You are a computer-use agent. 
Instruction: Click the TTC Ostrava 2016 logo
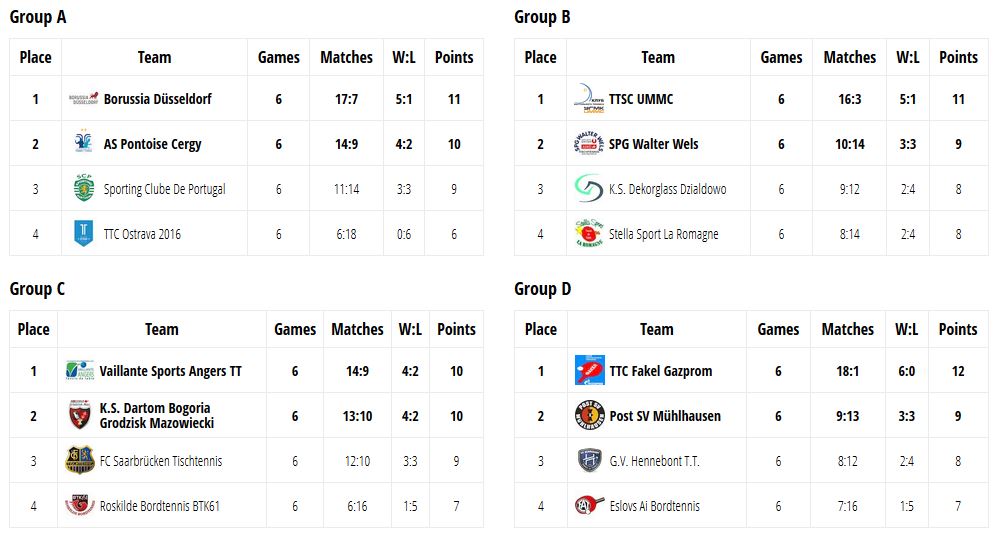pos(83,234)
